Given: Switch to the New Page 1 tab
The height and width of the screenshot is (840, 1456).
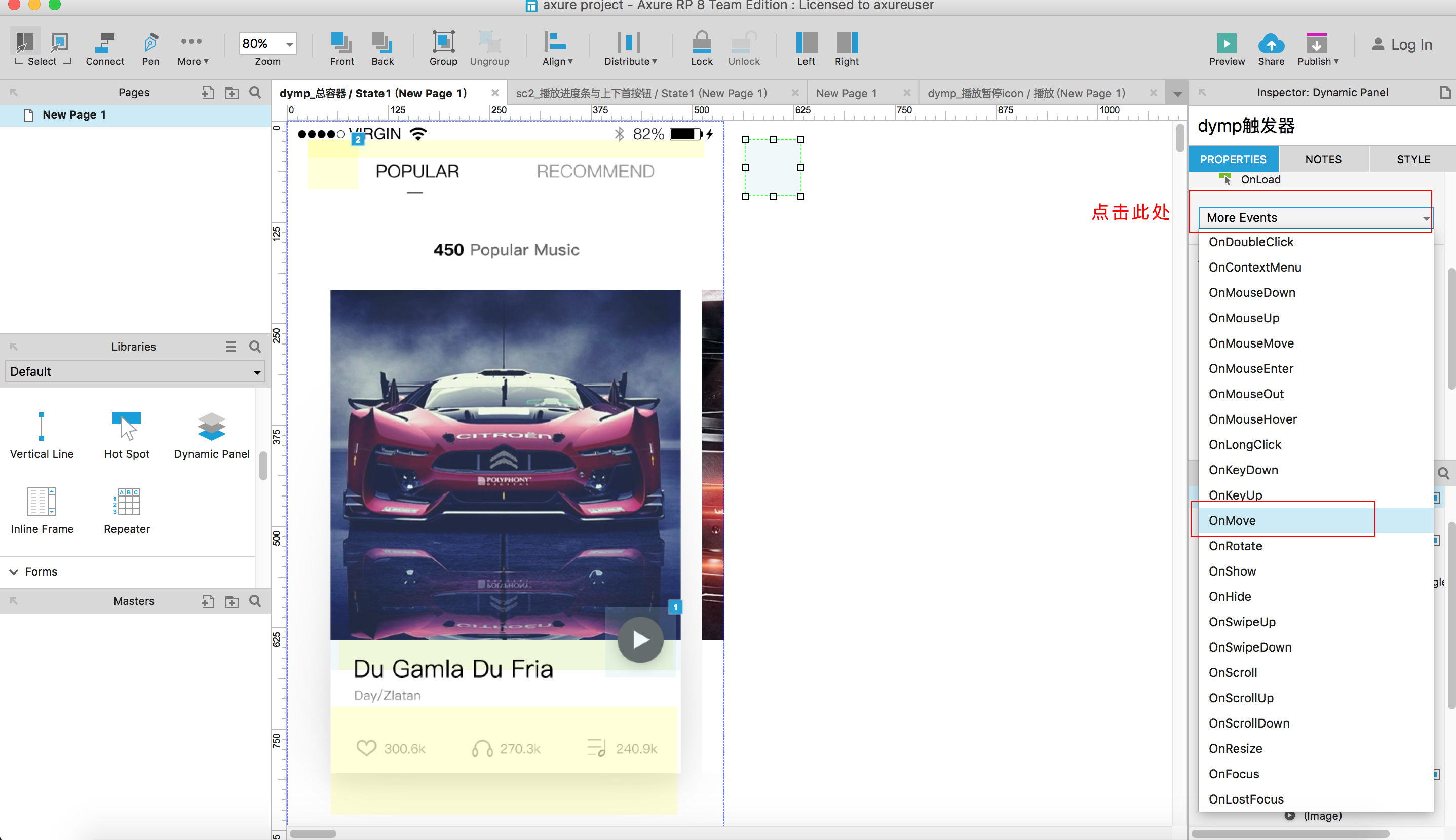Looking at the screenshot, I should [846, 93].
